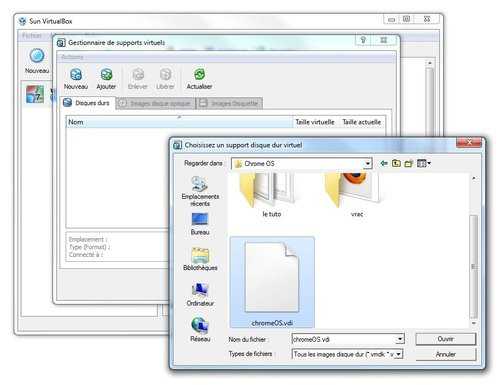Sort by Taille virtuelle column

315,122
